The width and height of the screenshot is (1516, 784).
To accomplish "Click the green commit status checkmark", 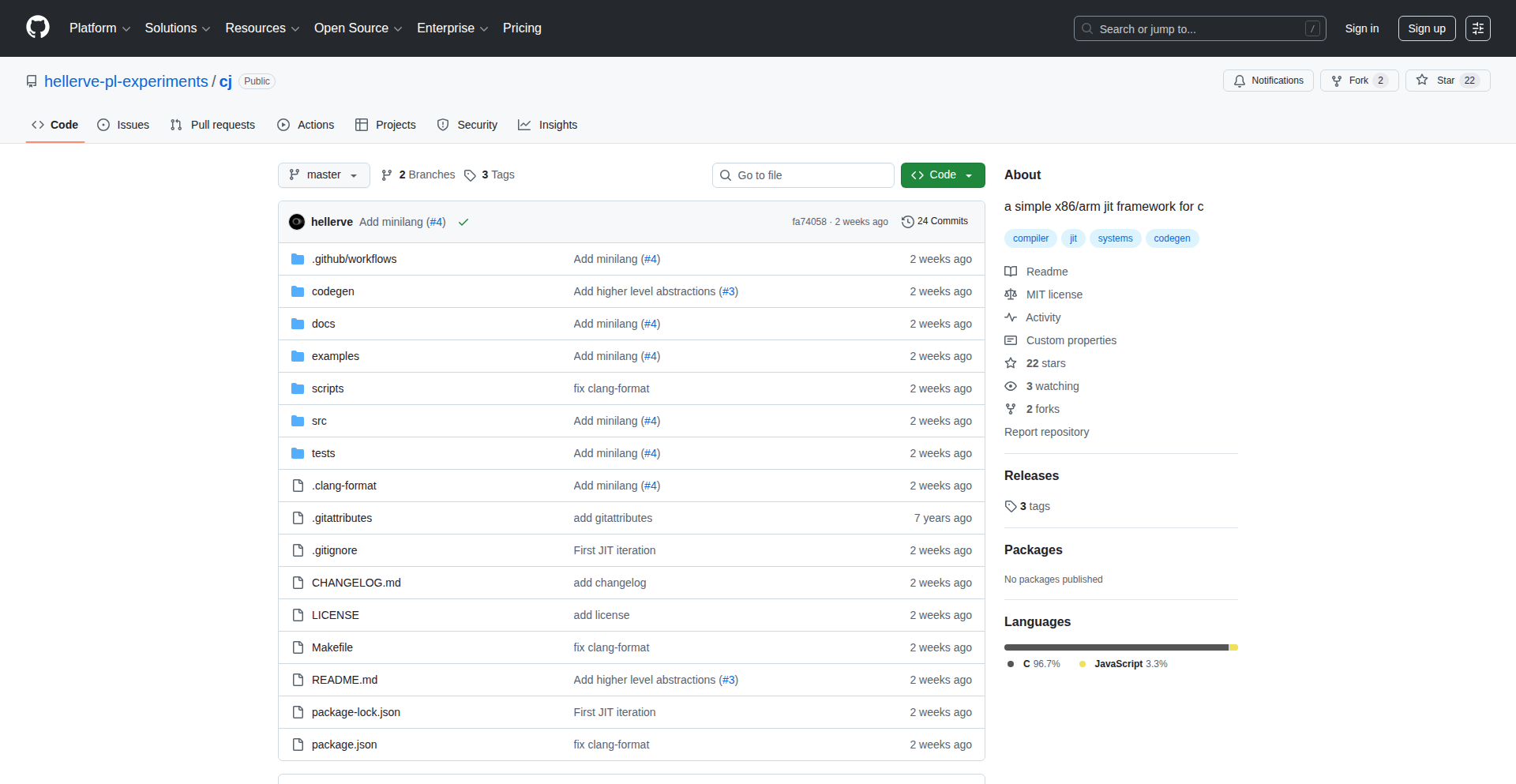I will (463, 222).
